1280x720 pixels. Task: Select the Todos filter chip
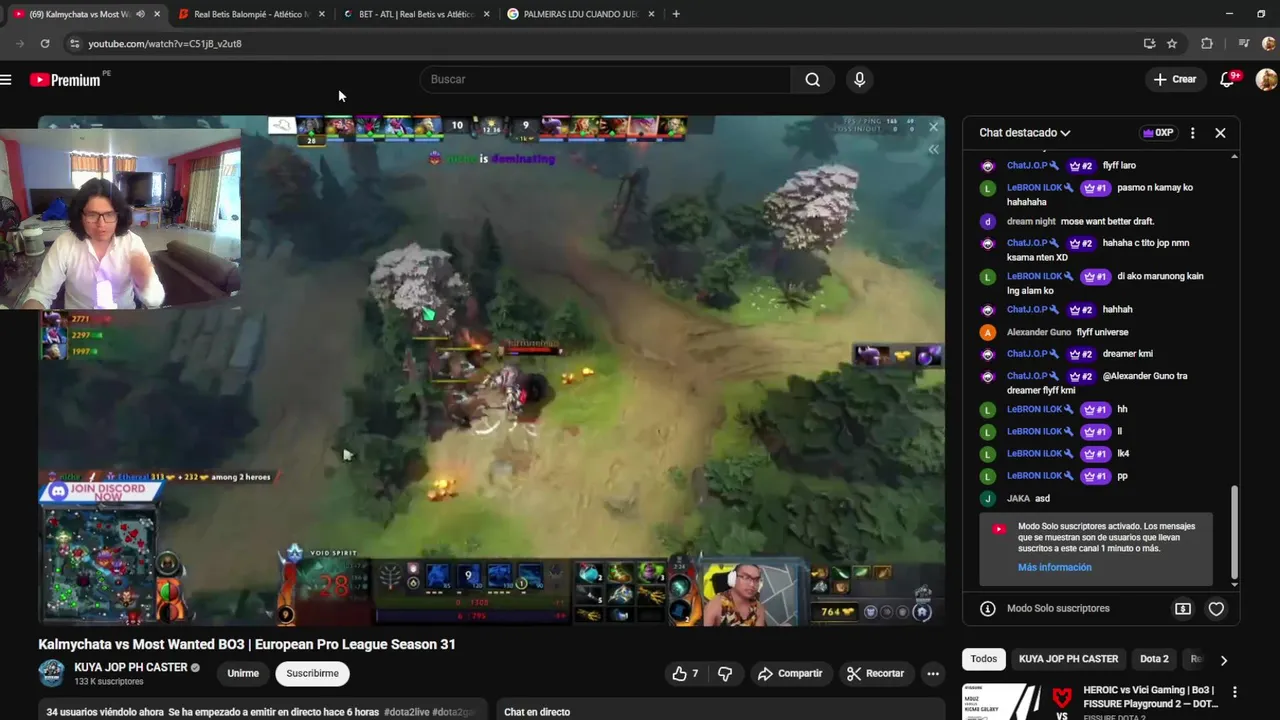tap(984, 659)
